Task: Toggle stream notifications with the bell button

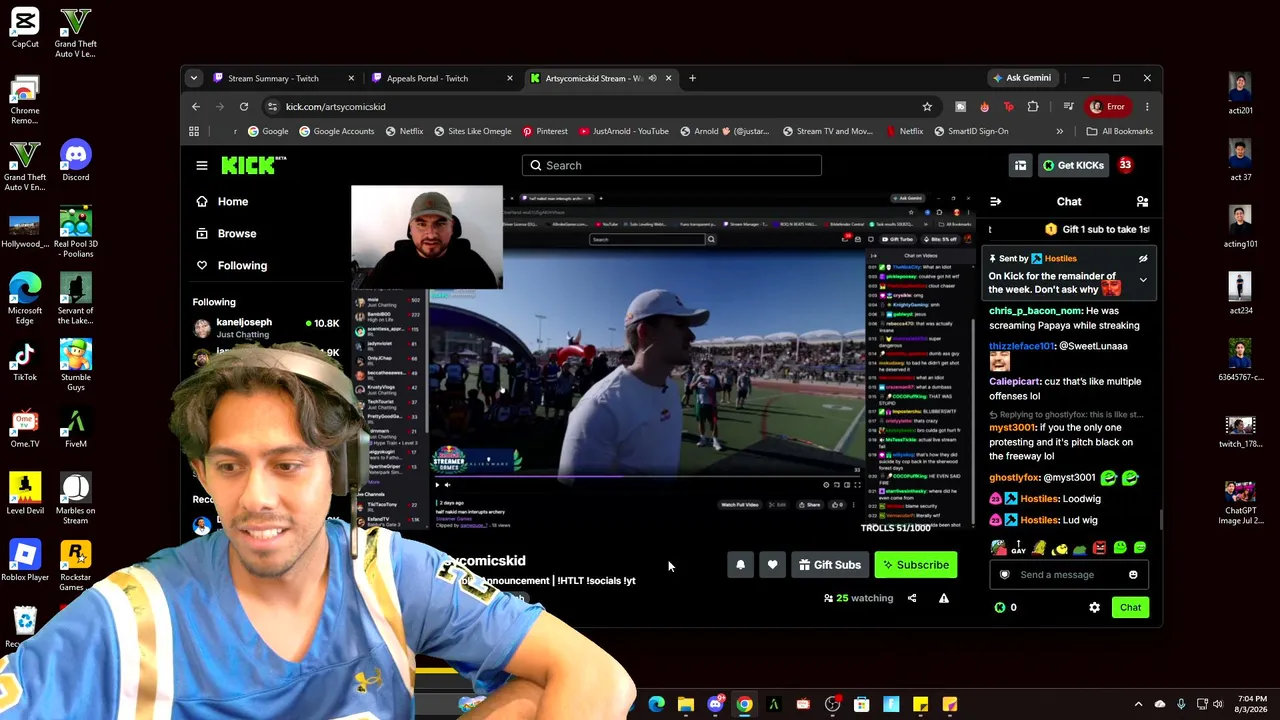Action: pos(740,565)
